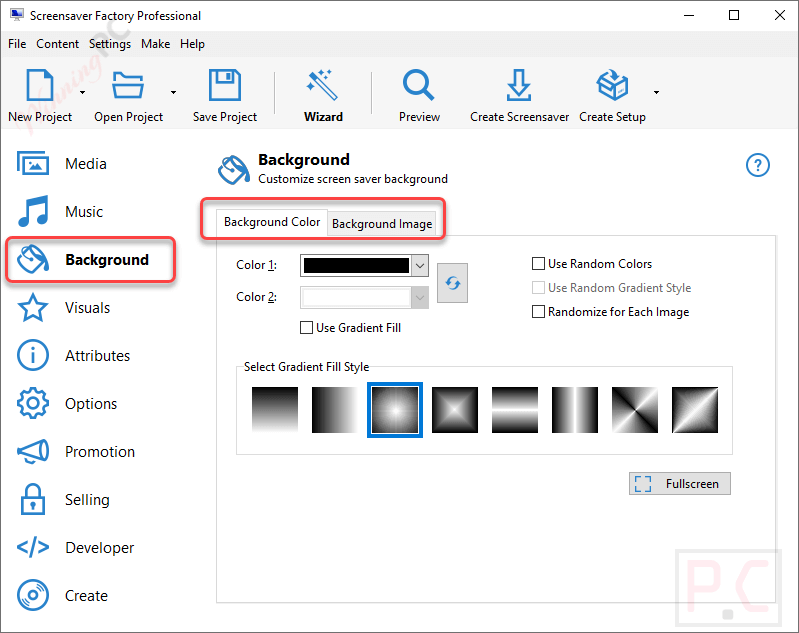Select the horizontal center band gradient style
799x633 pixels.
point(515,410)
